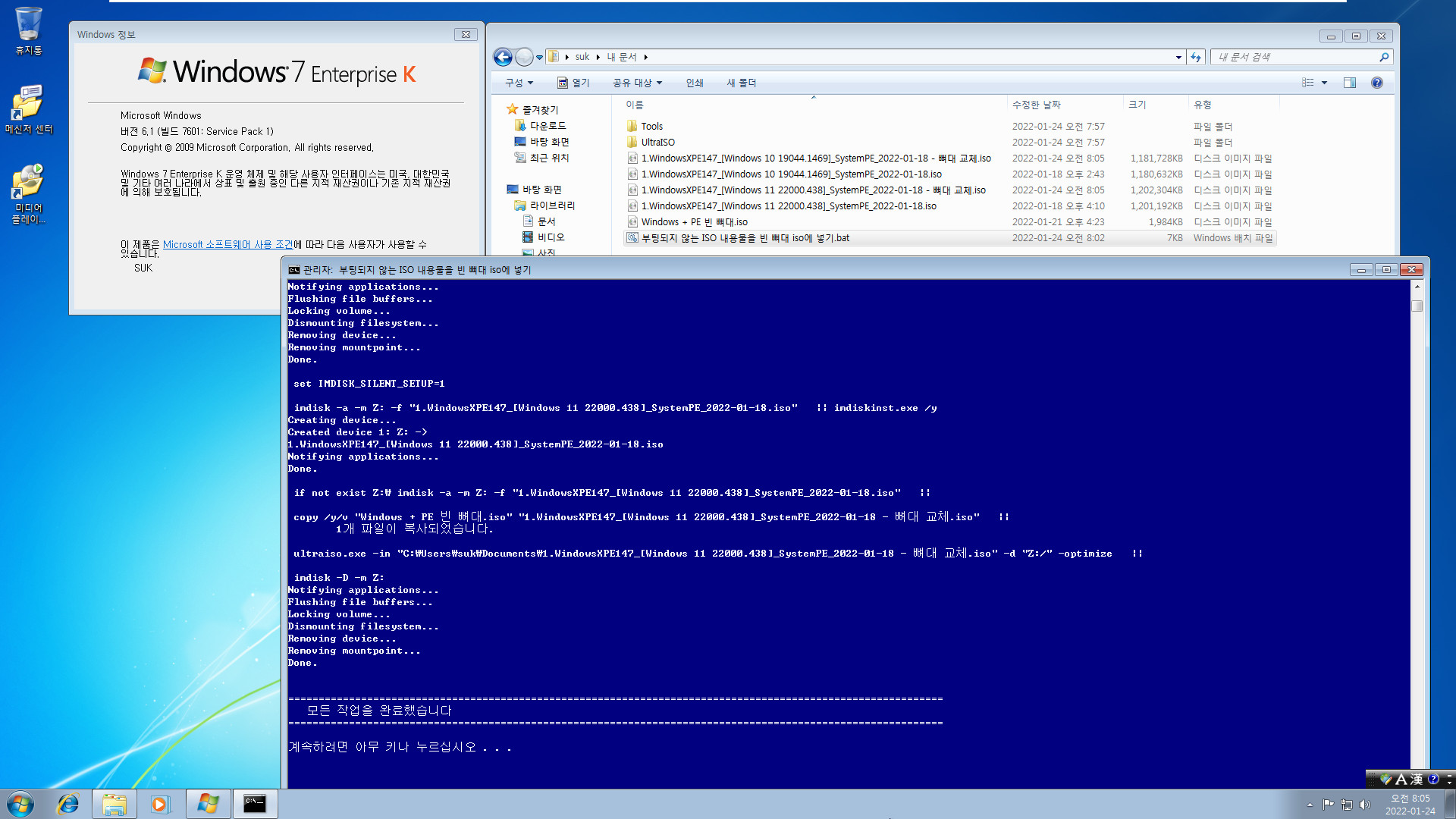Click the 새 폴더 (New folder) toolbar item
The image size is (1456, 819).
tap(742, 83)
